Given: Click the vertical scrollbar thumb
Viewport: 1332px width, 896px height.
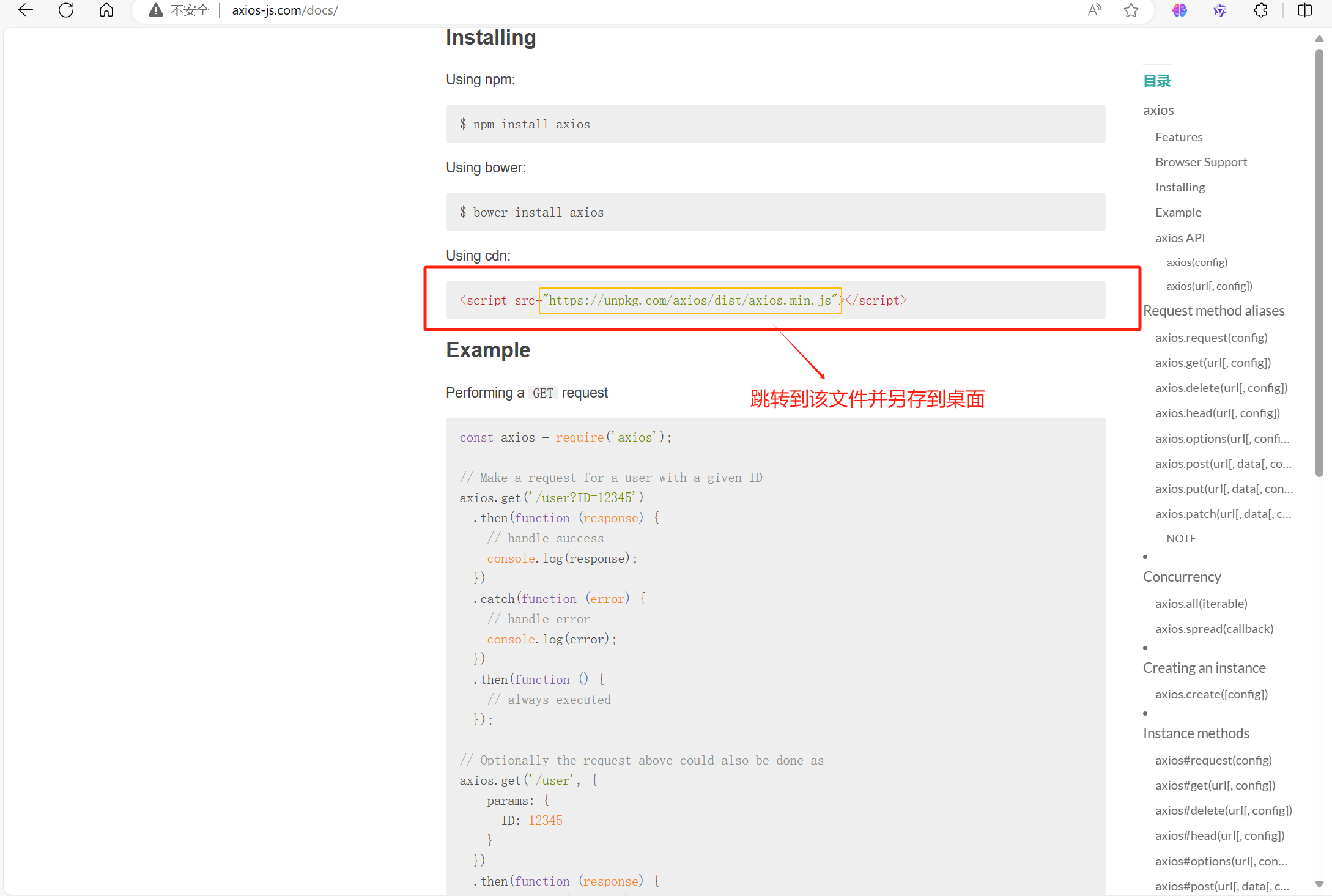Looking at the screenshot, I should coord(1319,263).
